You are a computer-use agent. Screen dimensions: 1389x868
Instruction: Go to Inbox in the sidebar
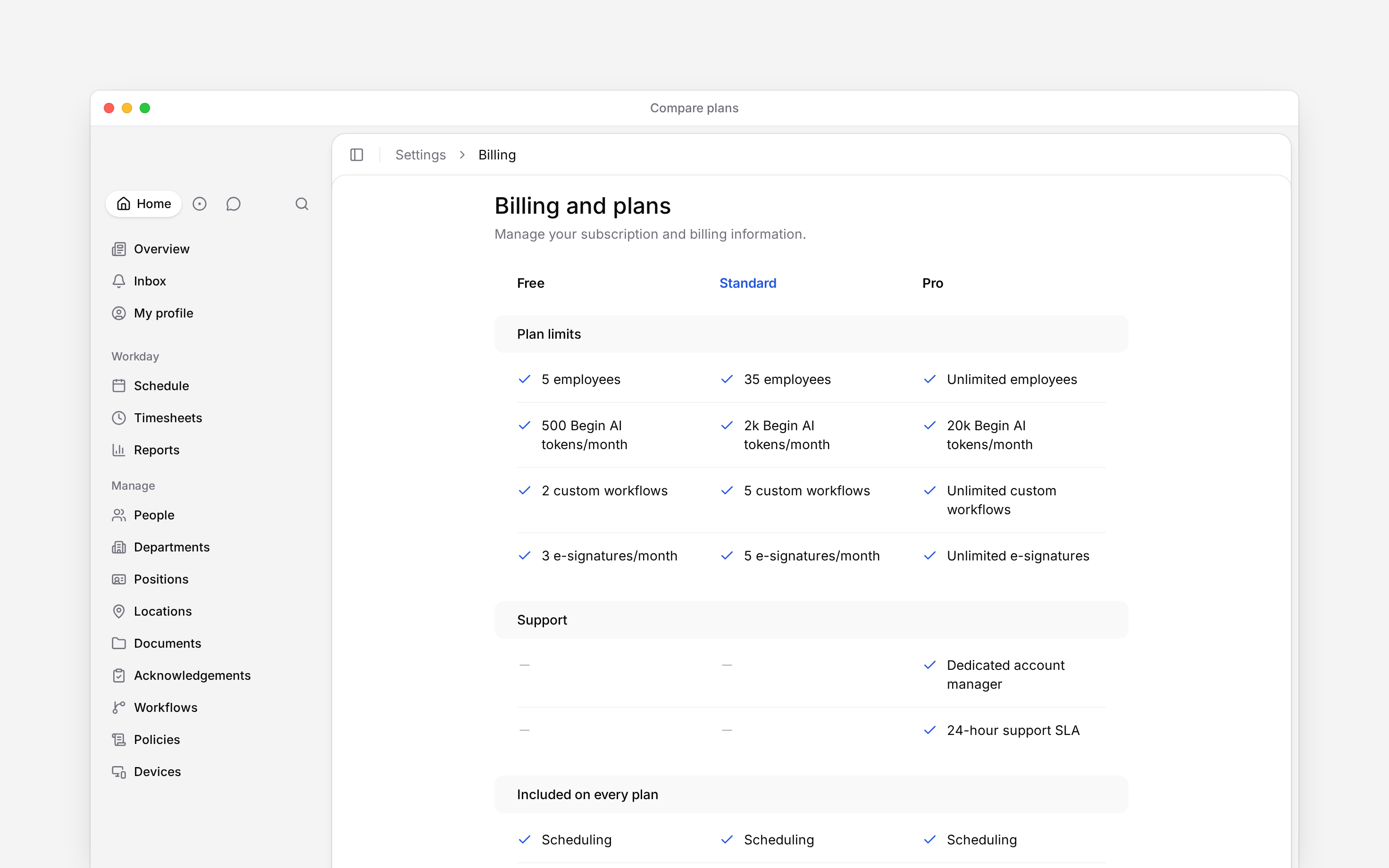coord(150,281)
